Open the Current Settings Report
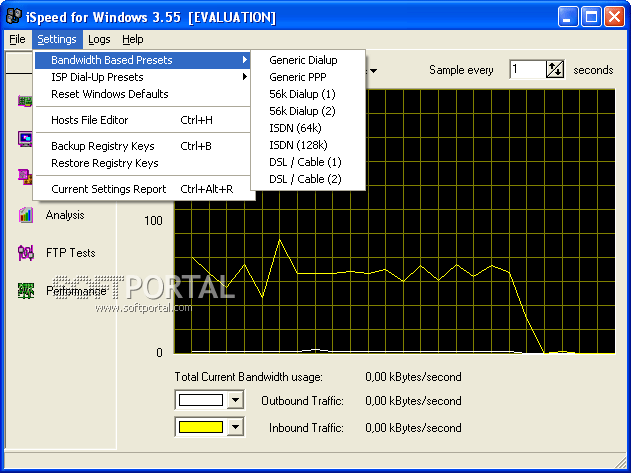Viewport: 632px width, 474px height. tap(142, 189)
